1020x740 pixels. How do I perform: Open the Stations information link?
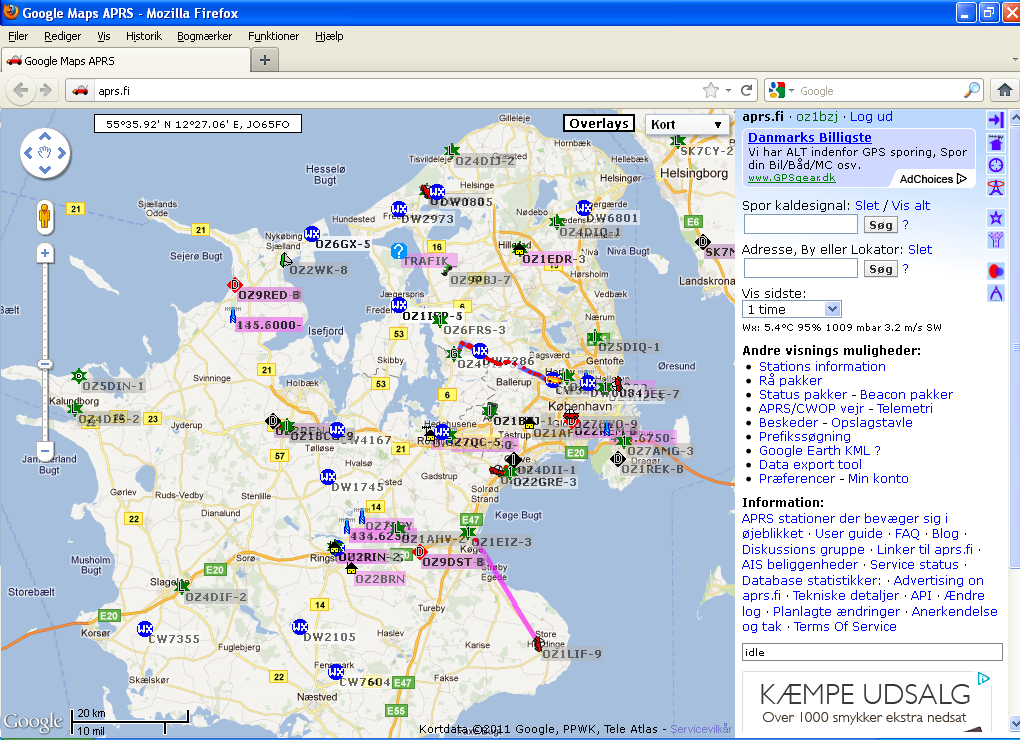click(822, 367)
